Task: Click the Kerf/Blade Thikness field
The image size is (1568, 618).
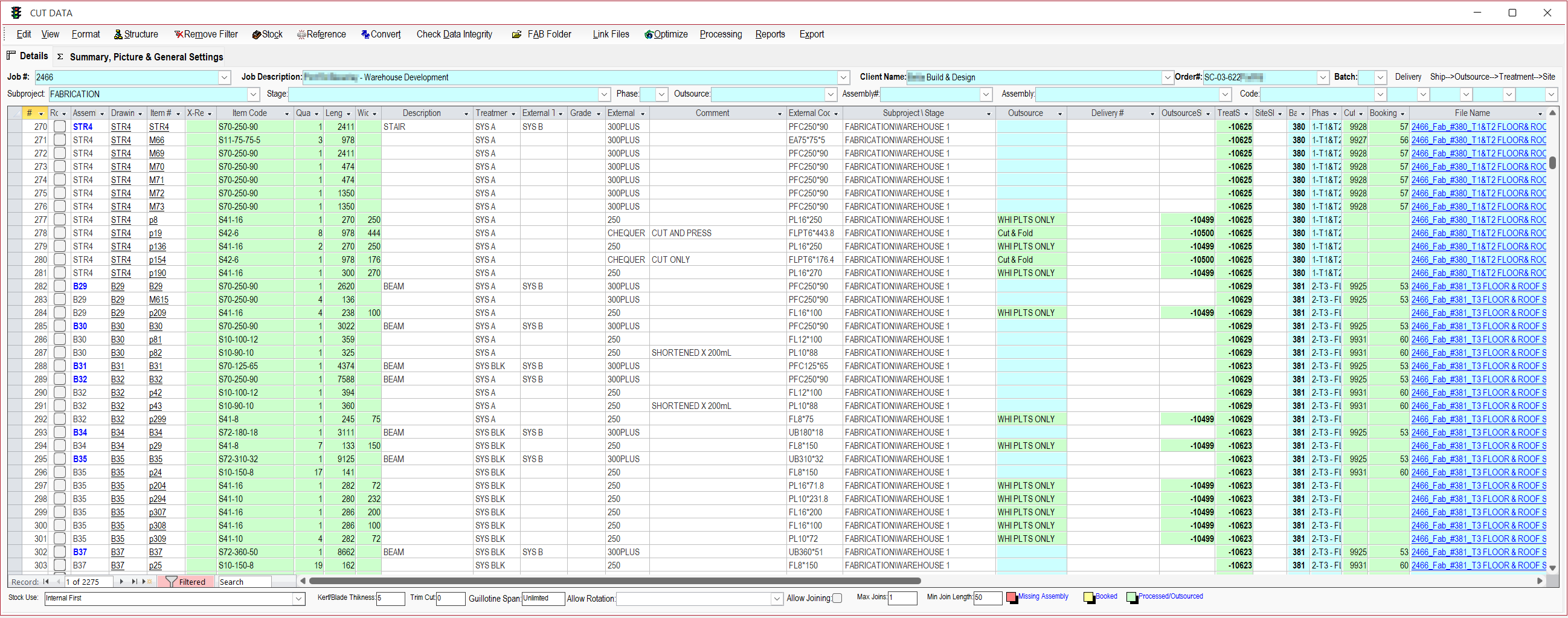Action: click(390, 599)
